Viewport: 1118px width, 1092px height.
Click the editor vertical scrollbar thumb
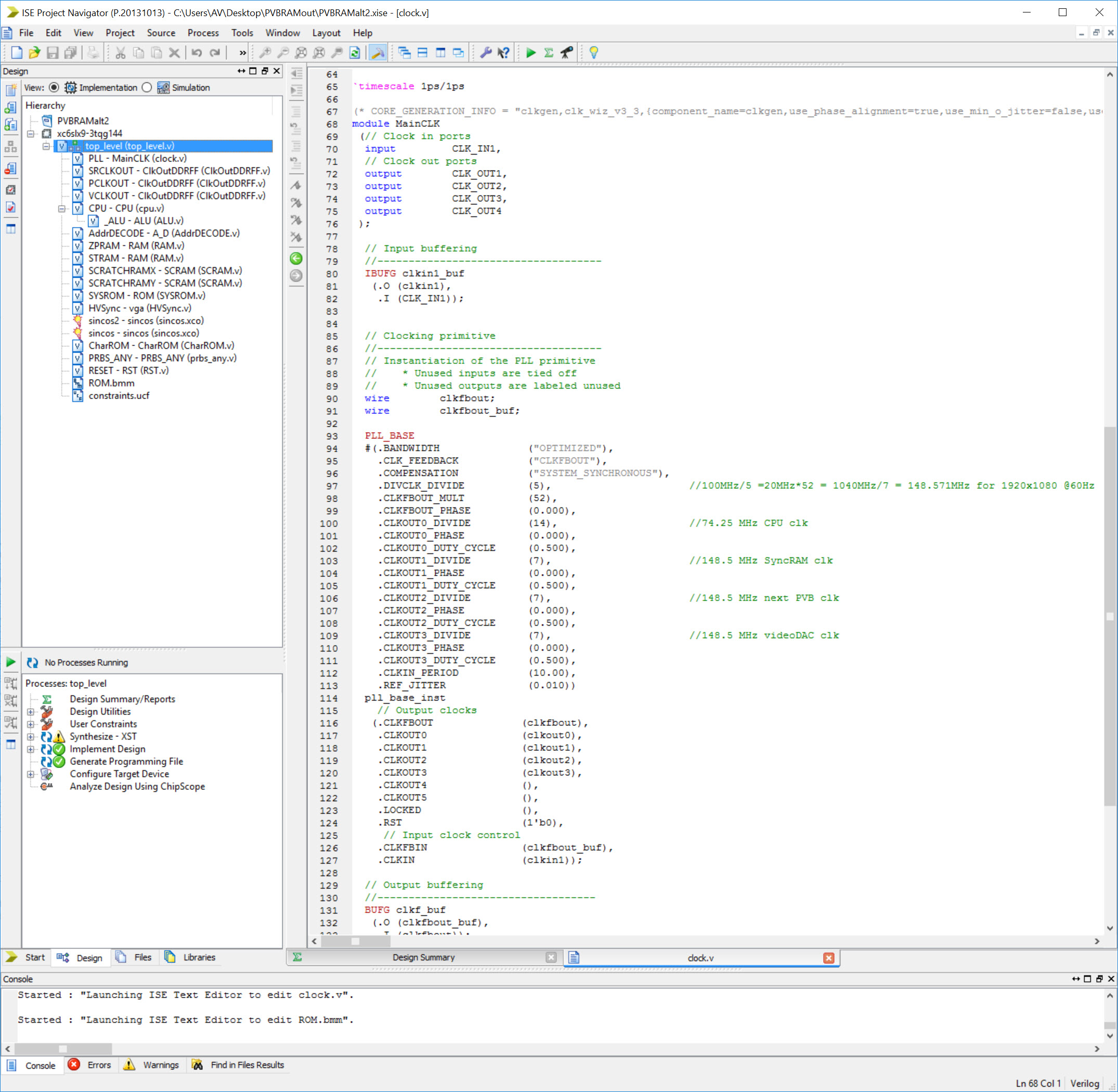tap(1109, 617)
